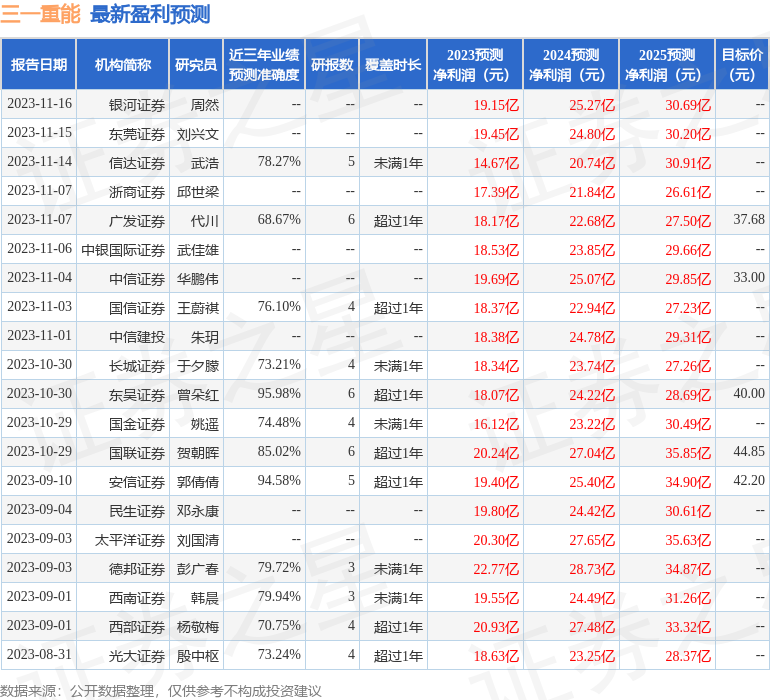The image size is (770, 700).
Task: Click analyst name 周然
Action: pyautogui.click(x=205, y=105)
